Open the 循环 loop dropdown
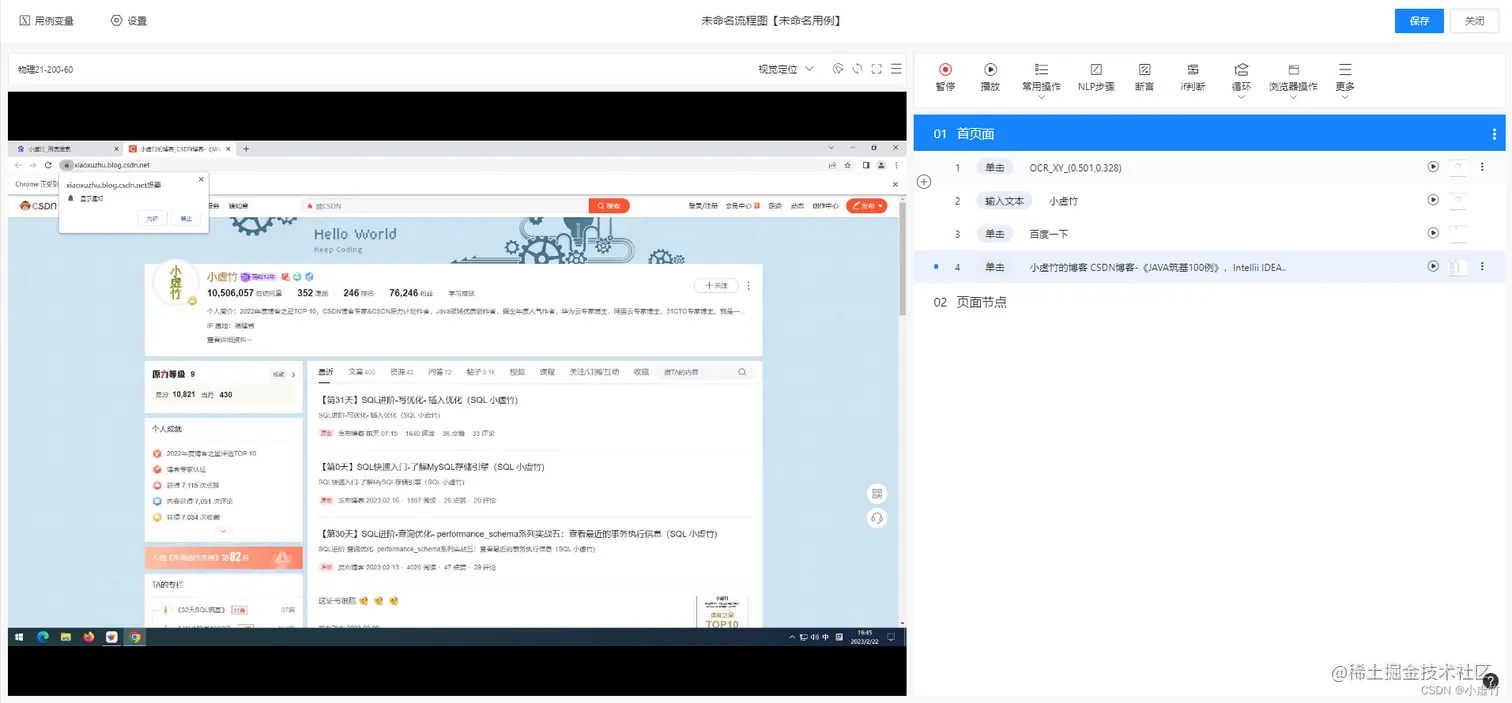Image resolution: width=1512 pixels, height=703 pixels. 1241,78
